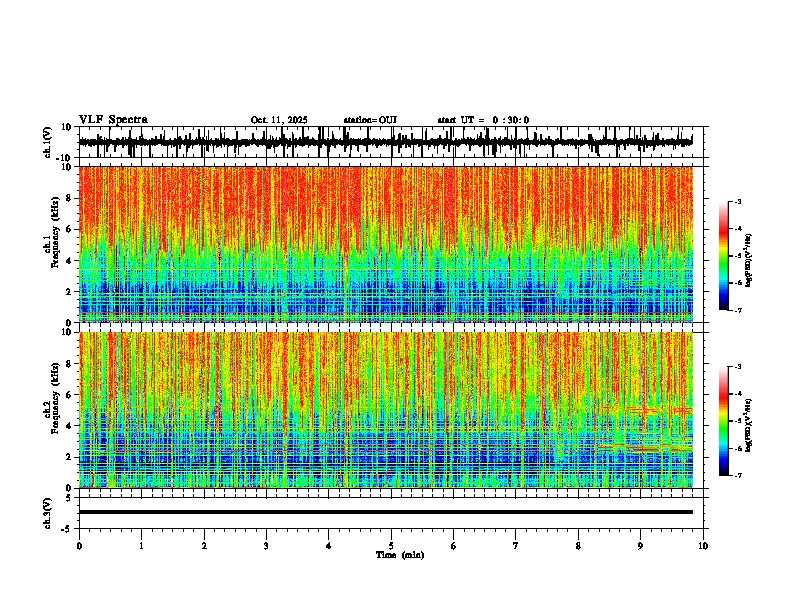The image size is (792, 612).
Task: Click the "Time (min)" axis title
Action: (x=400, y=555)
